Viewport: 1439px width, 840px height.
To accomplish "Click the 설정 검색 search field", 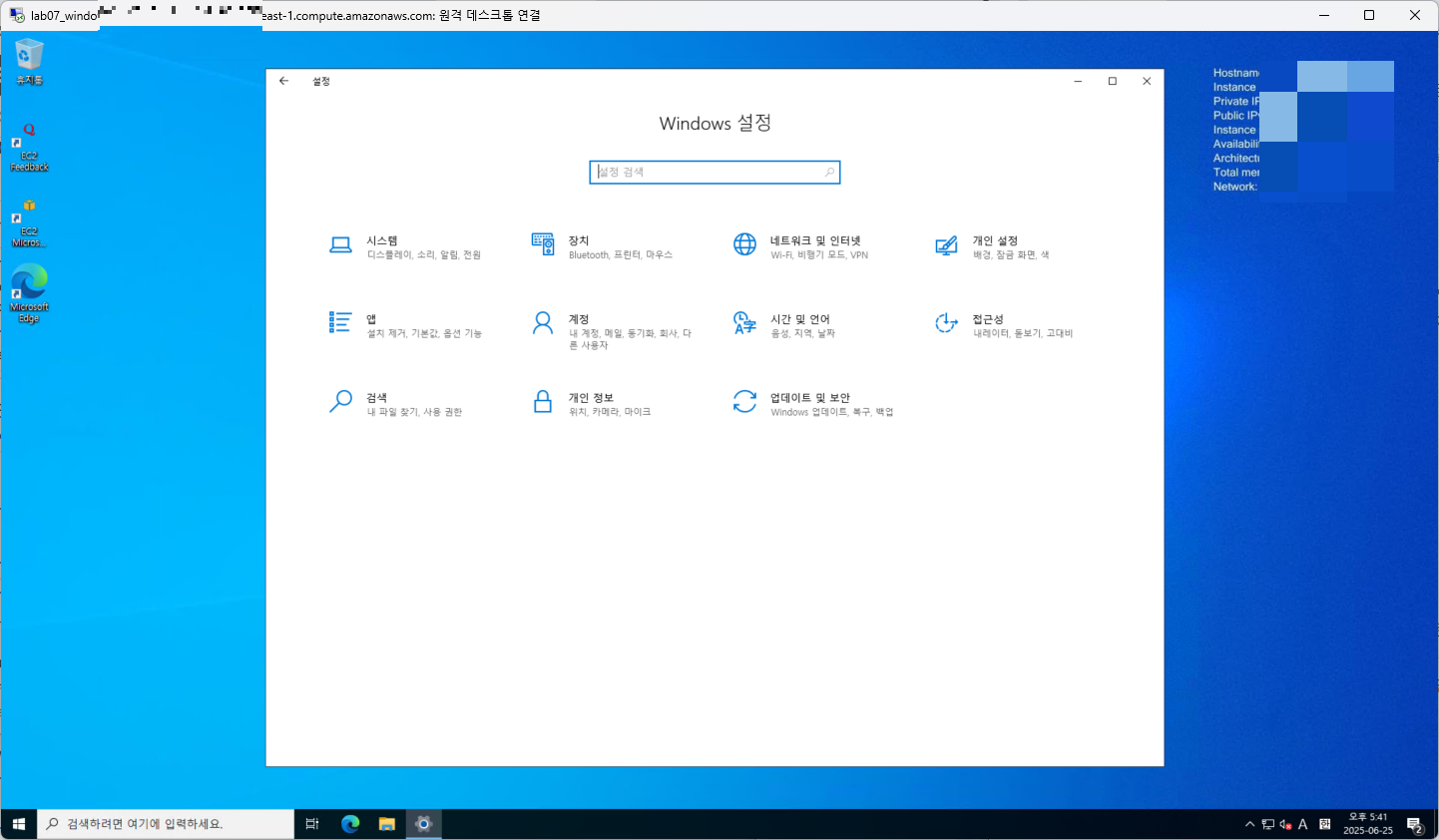I will point(715,173).
